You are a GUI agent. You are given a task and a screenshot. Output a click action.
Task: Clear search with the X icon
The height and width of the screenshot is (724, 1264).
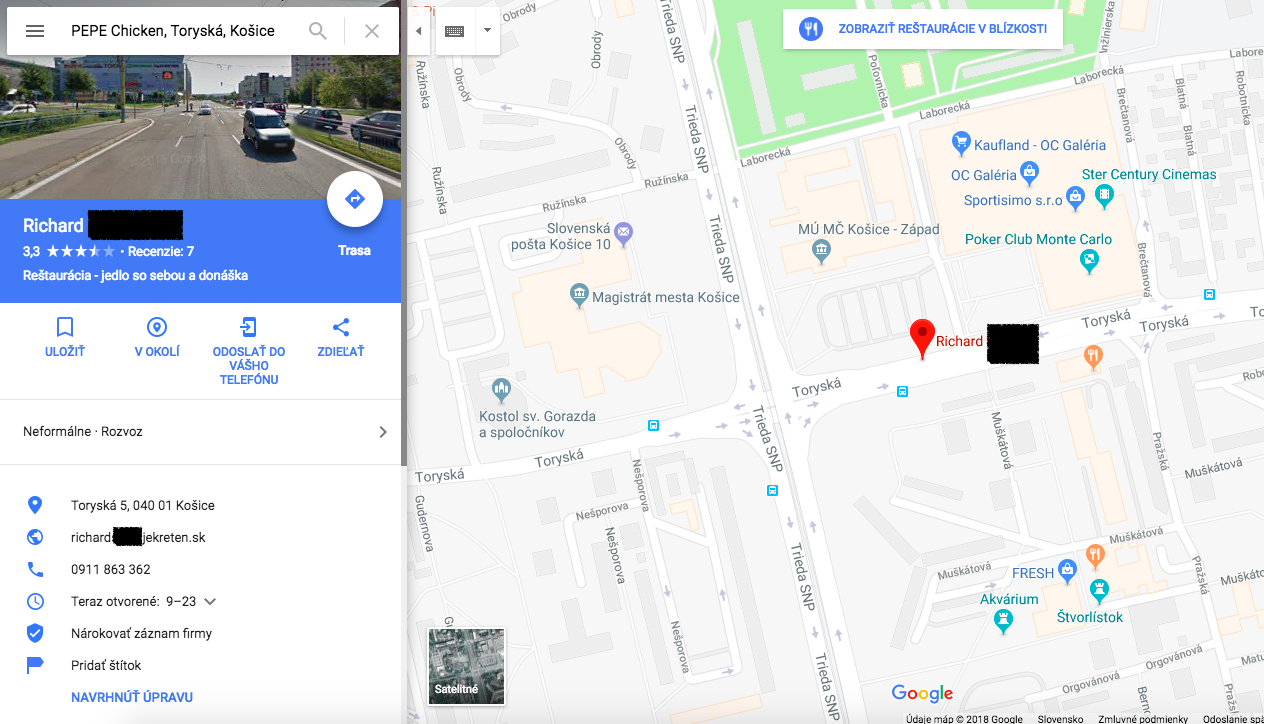[x=372, y=31]
